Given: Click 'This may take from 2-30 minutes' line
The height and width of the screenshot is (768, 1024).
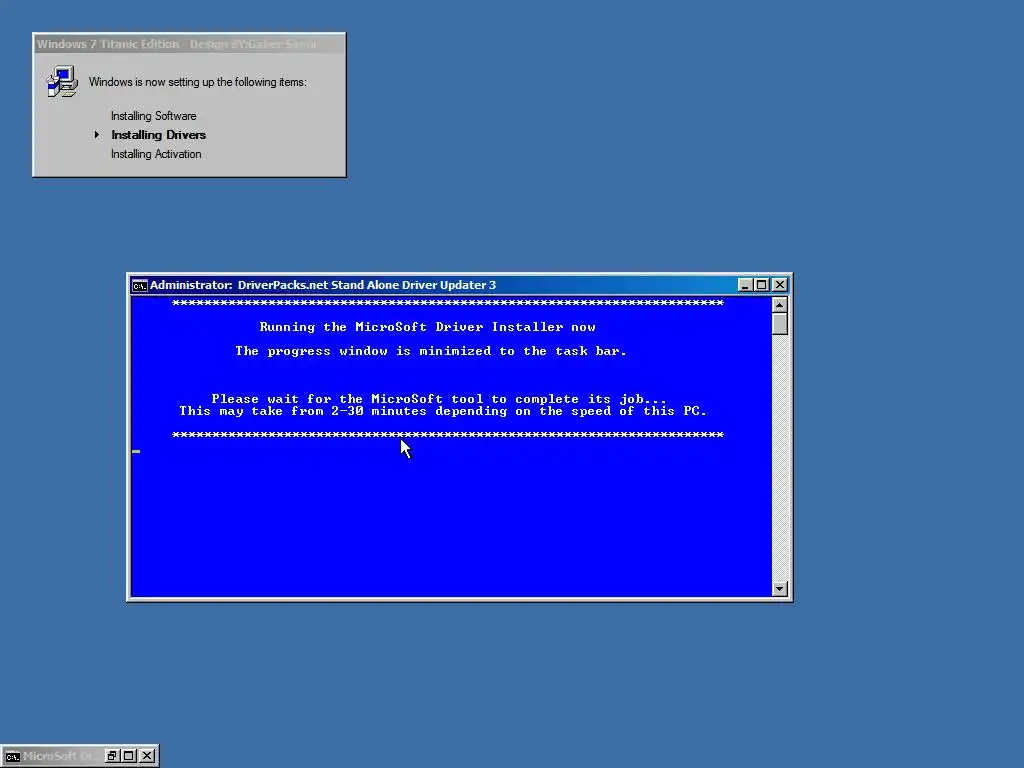Looking at the screenshot, I should pyautogui.click(x=443, y=411).
